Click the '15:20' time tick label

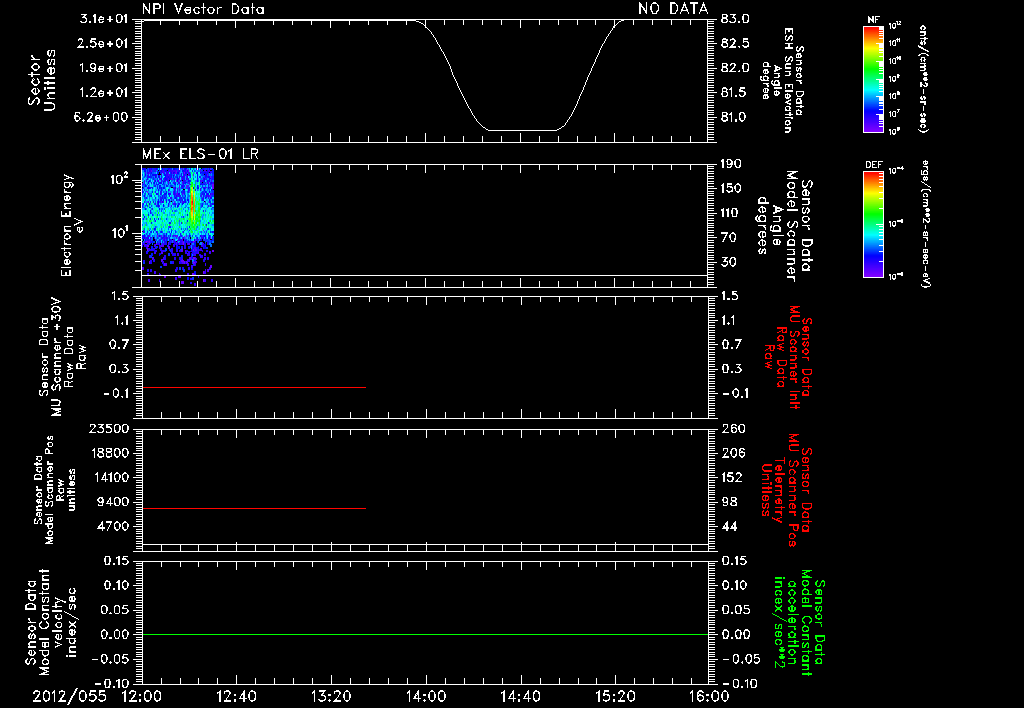(615, 696)
